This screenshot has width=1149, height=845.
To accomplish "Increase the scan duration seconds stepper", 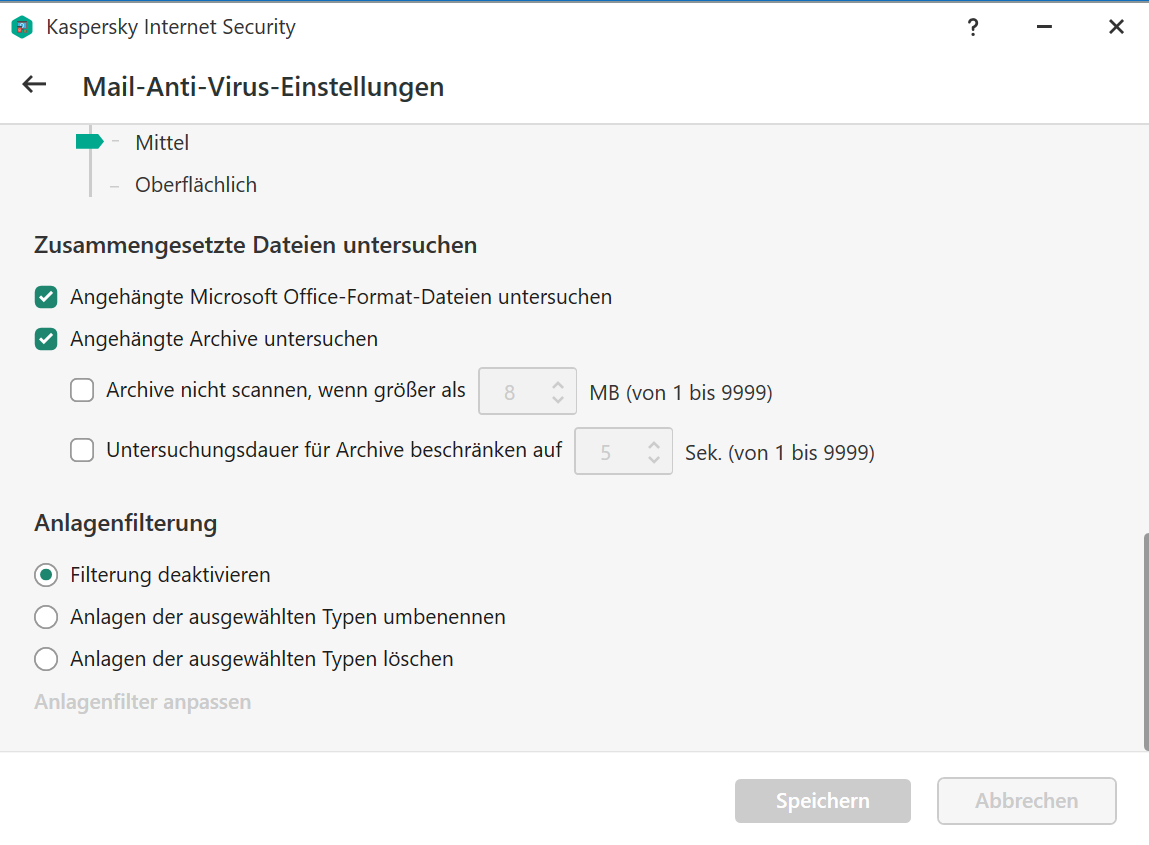I will tap(654, 444).
